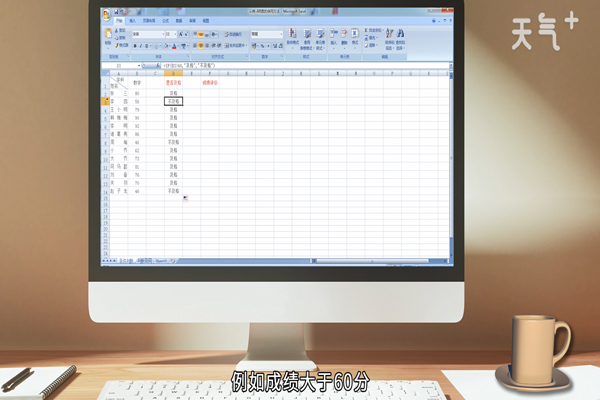Open the font name dropdown
The width and height of the screenshot is (600, 400).
pos(163,34)
